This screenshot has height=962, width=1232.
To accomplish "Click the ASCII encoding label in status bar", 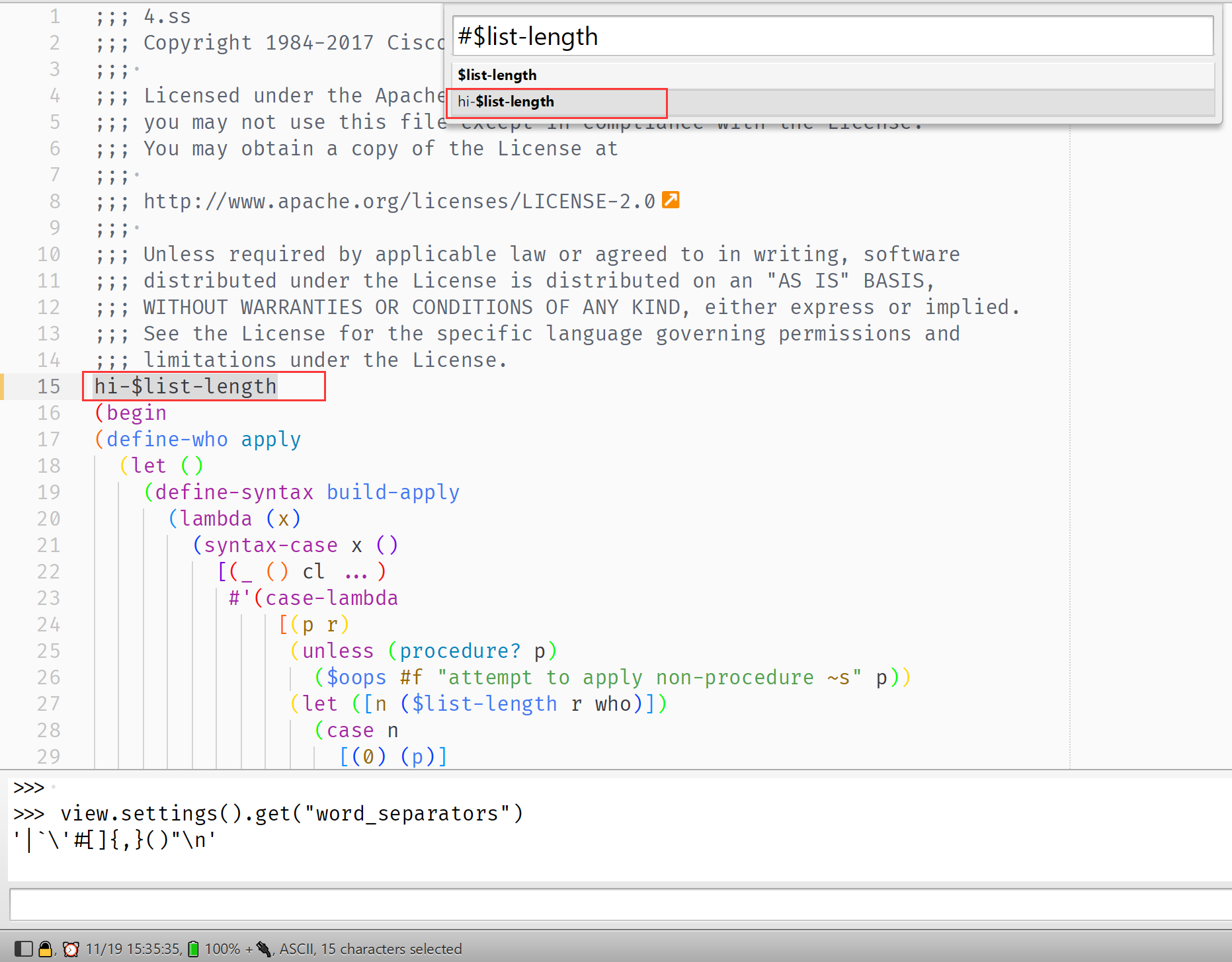I will pos(296,949).
